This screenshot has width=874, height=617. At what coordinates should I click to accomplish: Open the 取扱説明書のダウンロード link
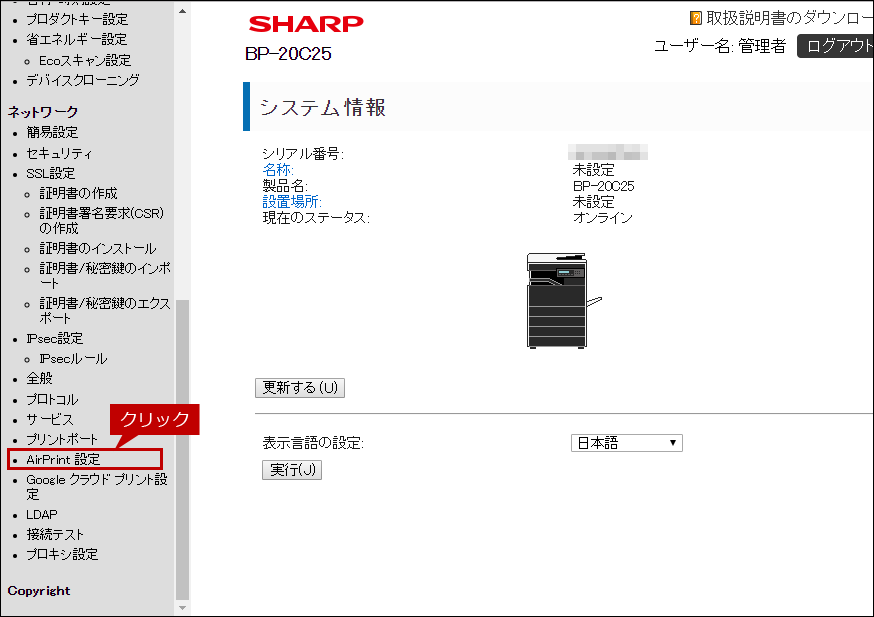pos(789,18)
